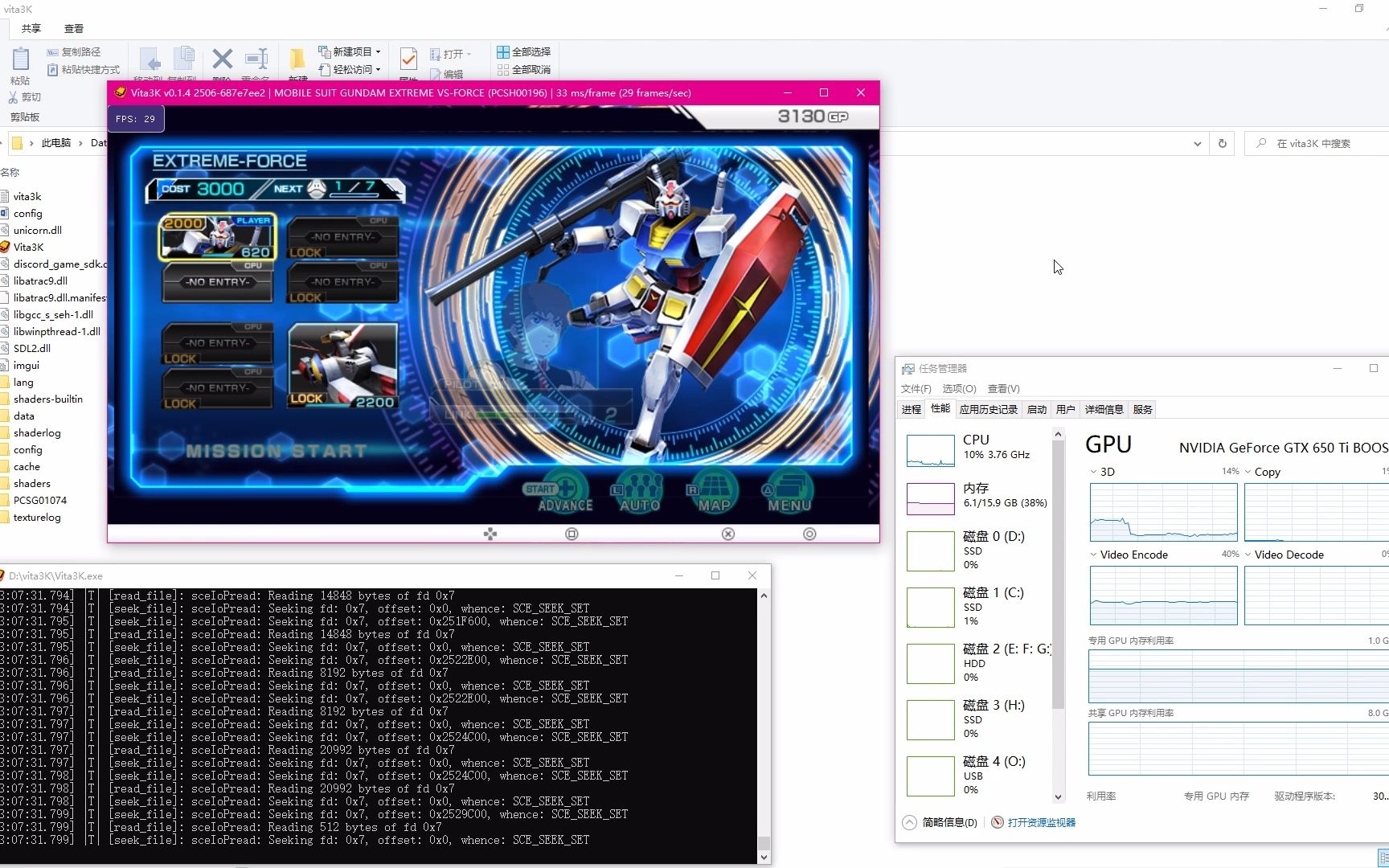1389x868 pixels.
Task: Select the Disk 0 (D:) performance entry
Action: coord(977,551)
